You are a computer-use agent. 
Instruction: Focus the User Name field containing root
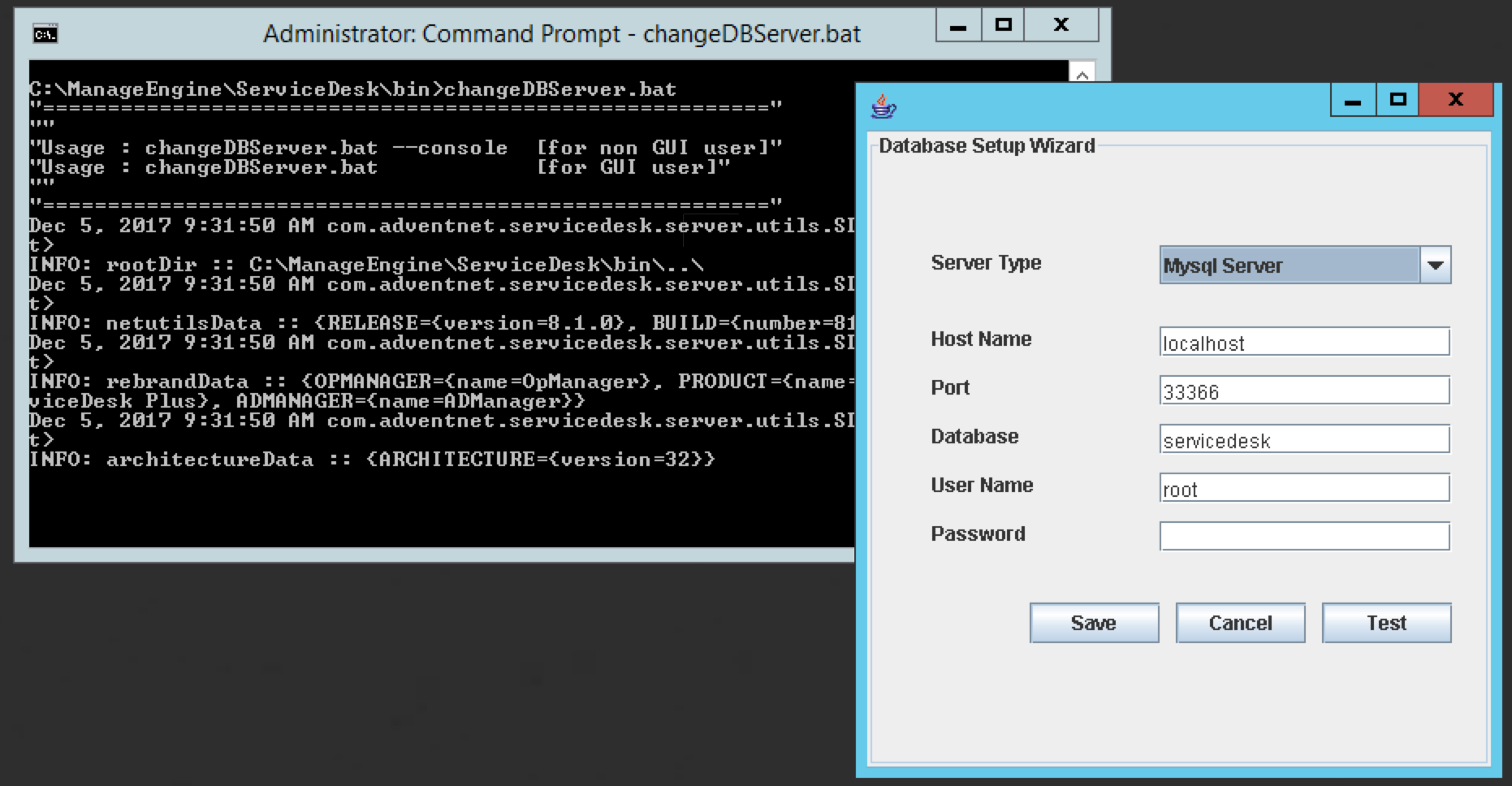pos(1304,488)
